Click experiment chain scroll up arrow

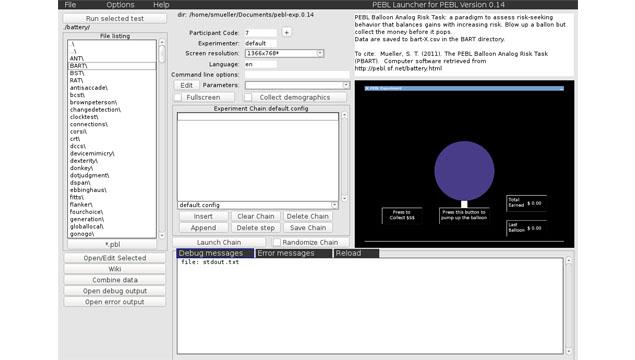pyautogui.click(x=344, y=115)
